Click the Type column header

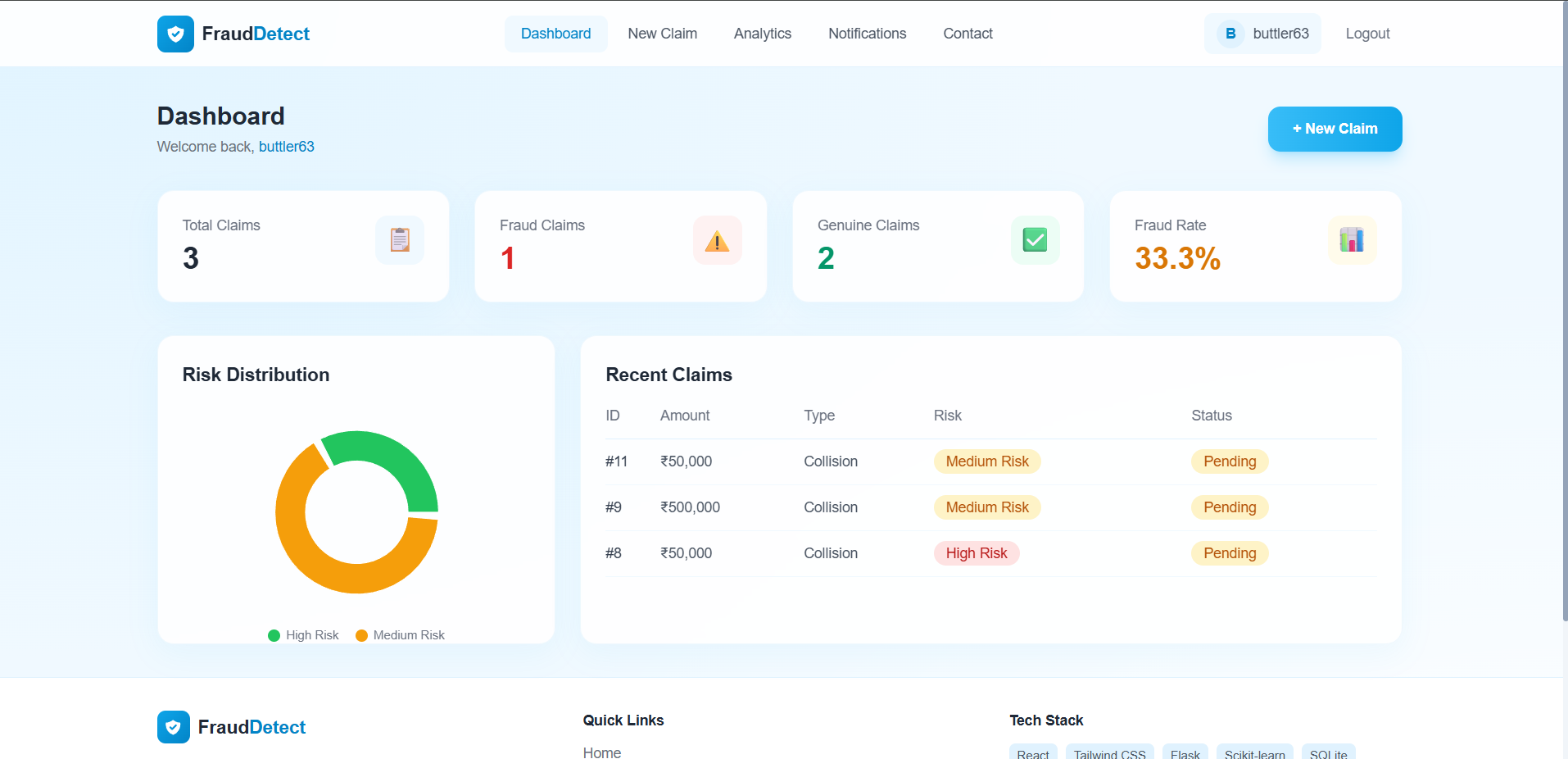[819, 416]
